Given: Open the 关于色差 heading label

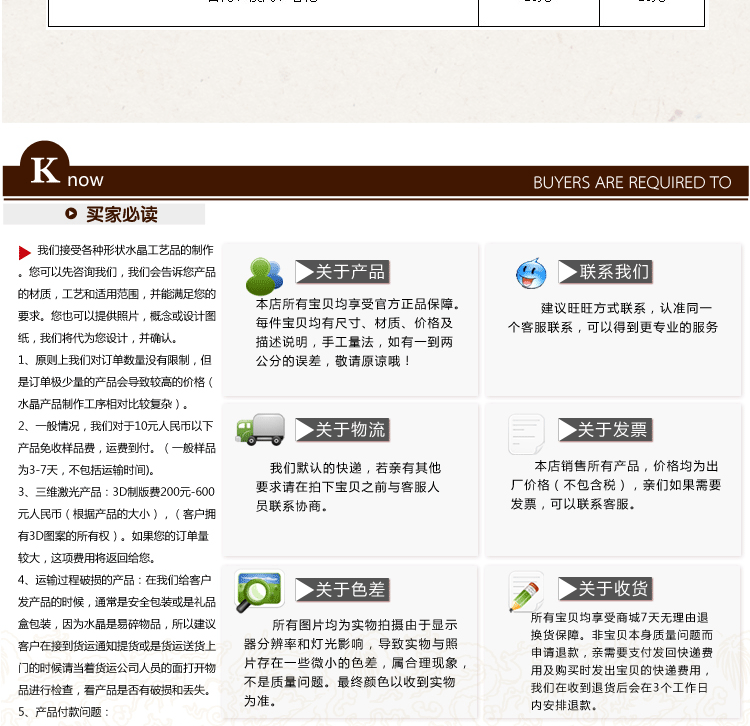Looking at the screenshot, I should pyautogui.click(x=342, y=589).
